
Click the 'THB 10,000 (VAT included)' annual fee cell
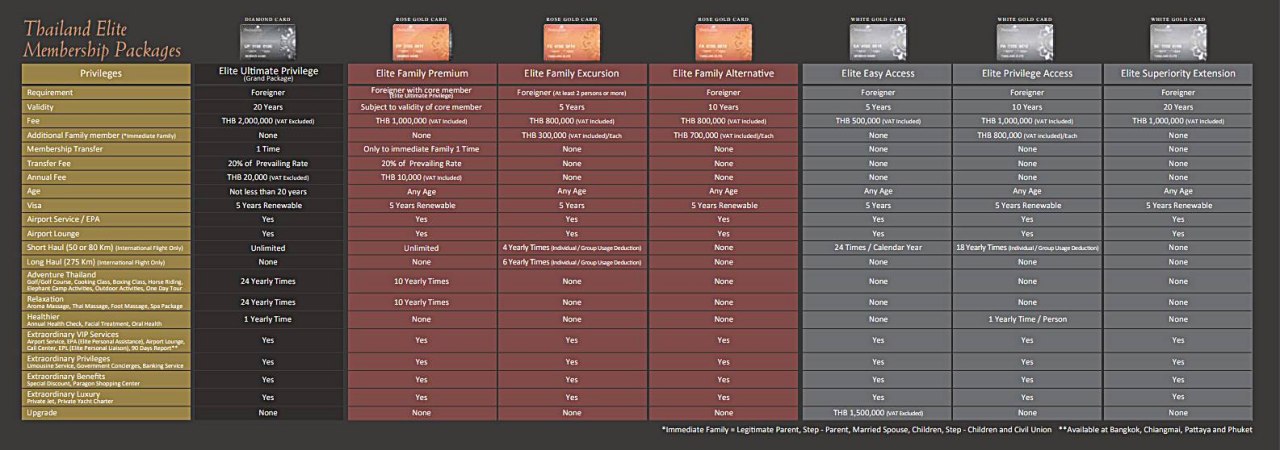(420, 176)
